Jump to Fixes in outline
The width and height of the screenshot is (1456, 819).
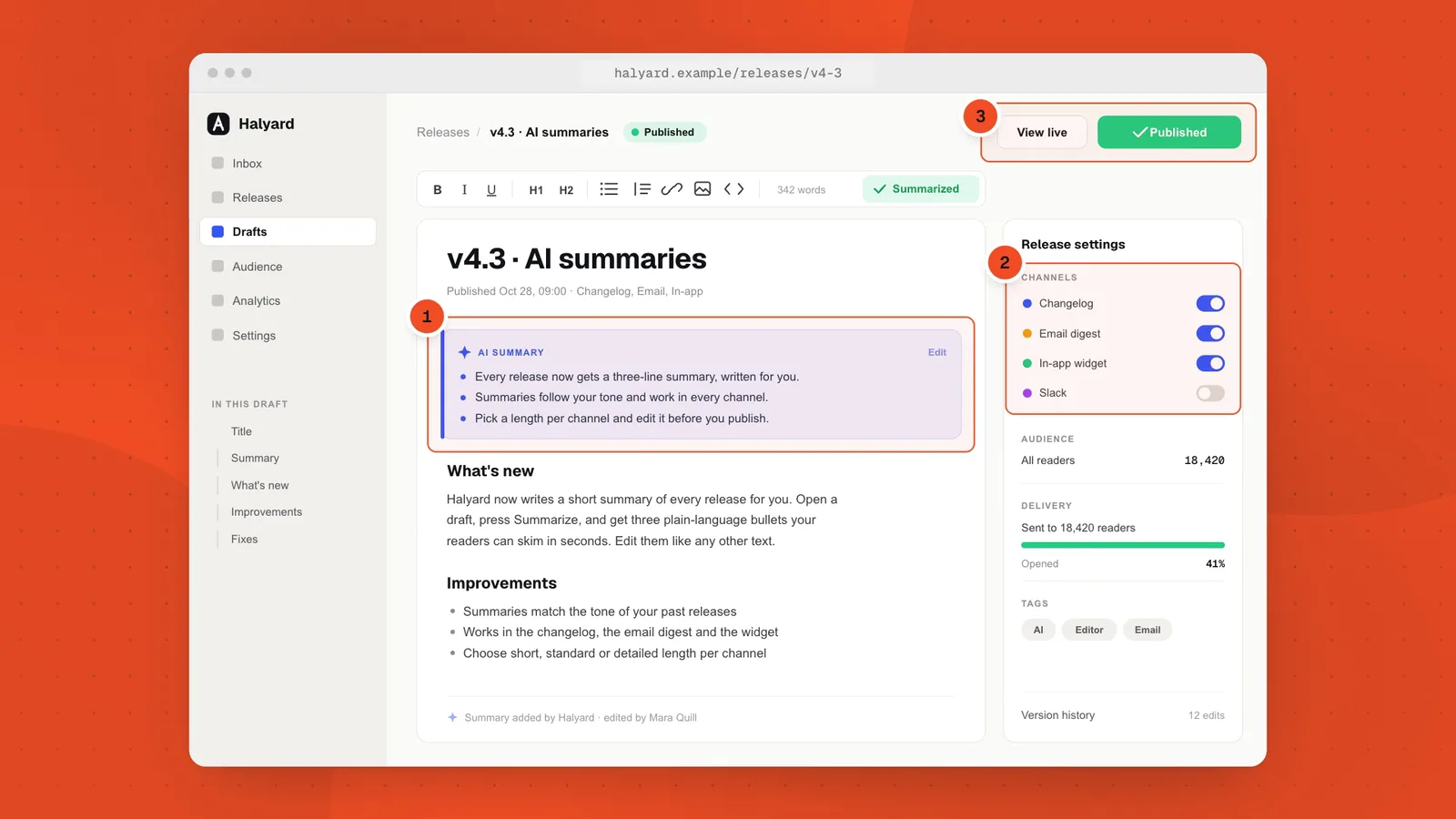(244, 540)
